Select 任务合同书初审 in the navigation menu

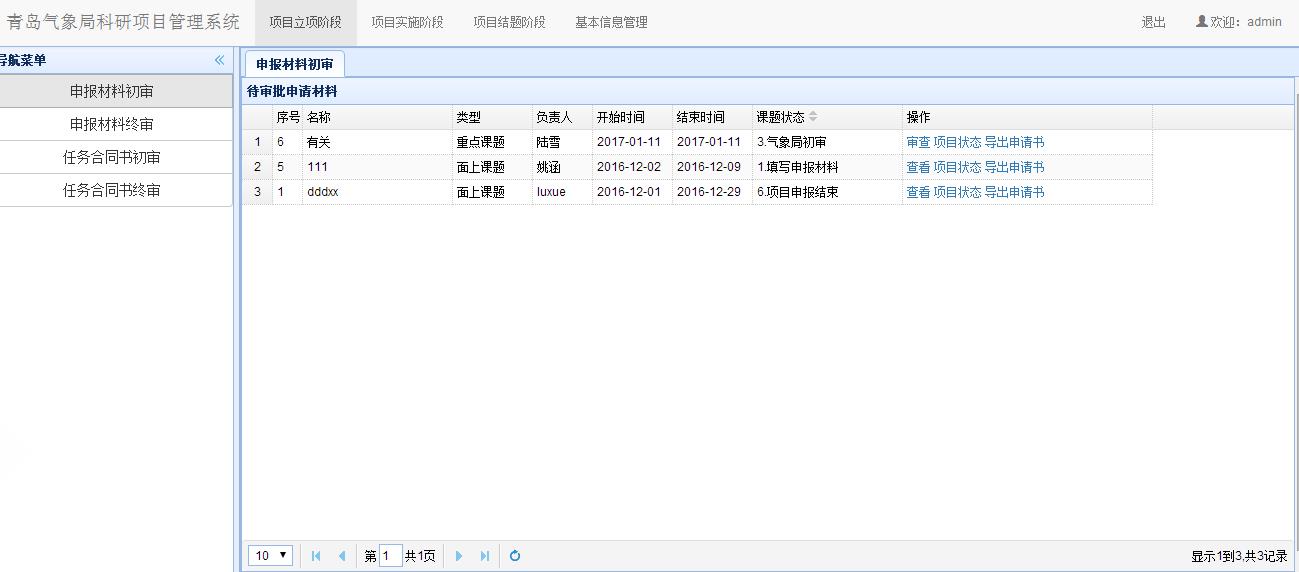pos(112,157)
